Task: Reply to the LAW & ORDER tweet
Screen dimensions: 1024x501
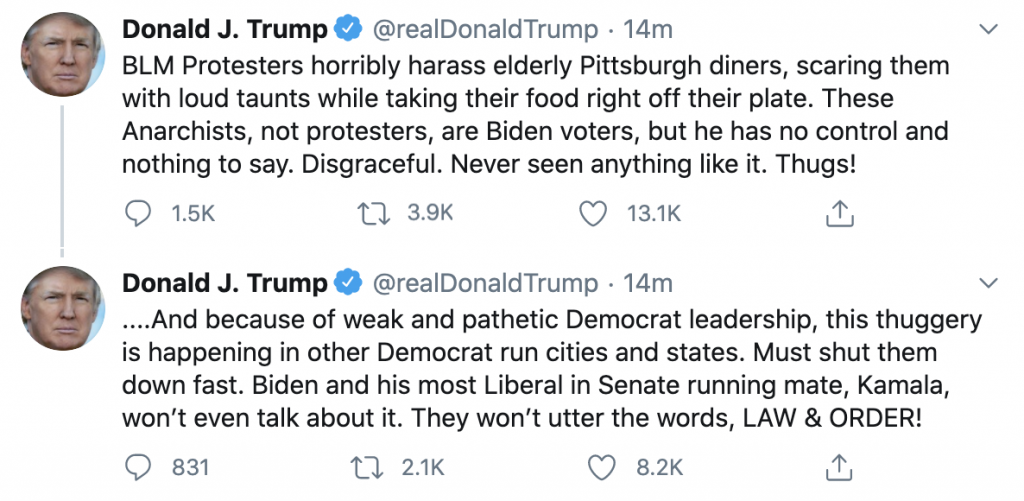Action: [x=140, y=465]
